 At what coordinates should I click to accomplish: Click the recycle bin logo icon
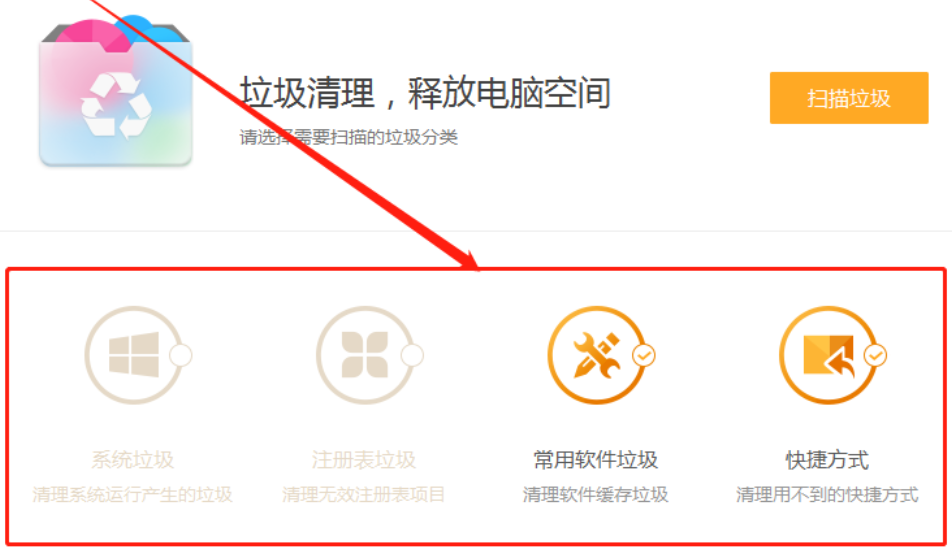(x=116, y=91)
